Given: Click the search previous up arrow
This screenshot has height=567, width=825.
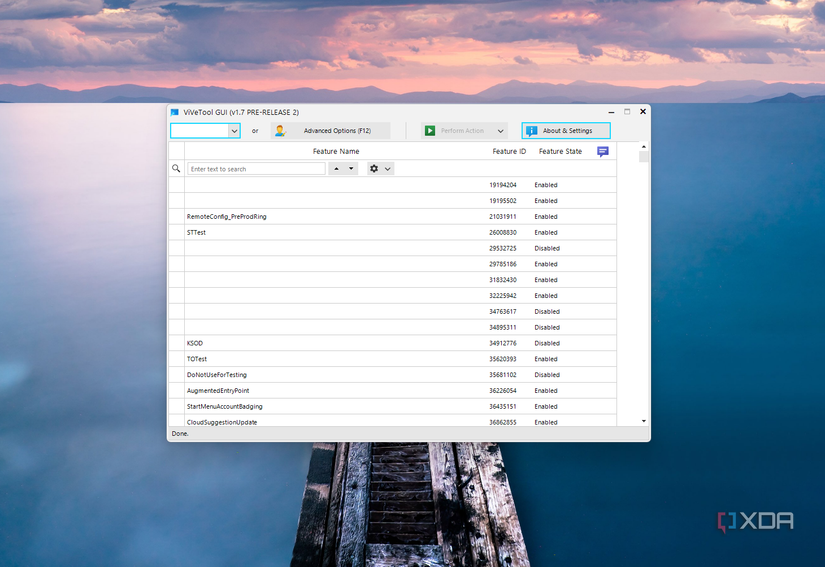Looking at the screenshot, I should (x=337, y=169).
